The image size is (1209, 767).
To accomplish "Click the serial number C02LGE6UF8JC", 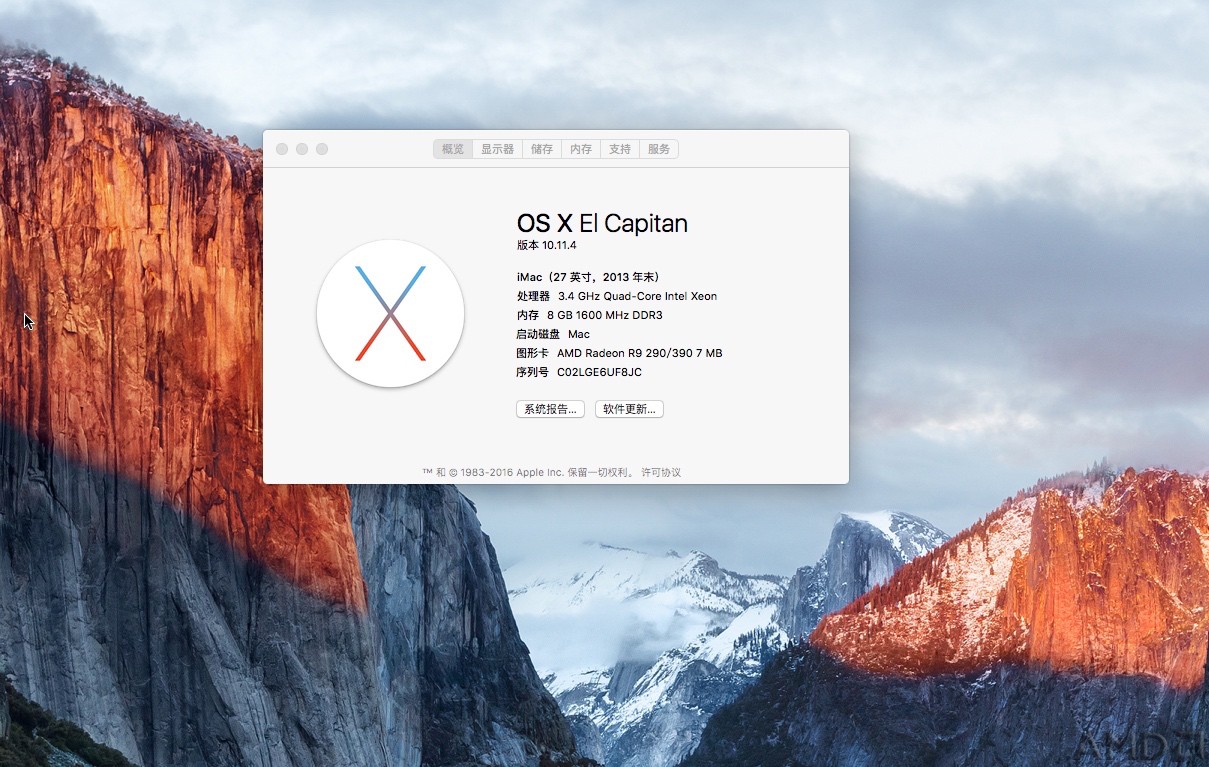I will (599, 372).
